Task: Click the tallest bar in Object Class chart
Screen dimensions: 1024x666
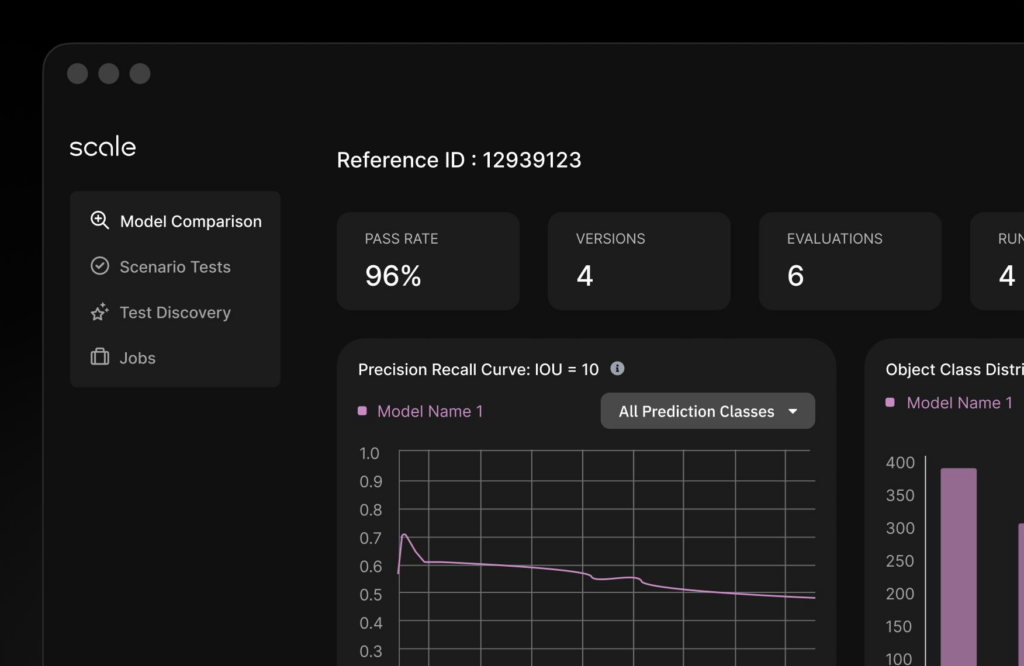Action: 958,567
